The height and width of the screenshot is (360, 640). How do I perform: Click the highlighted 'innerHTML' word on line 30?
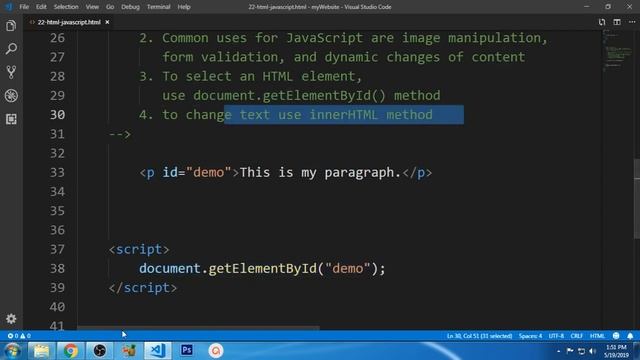pyautogui.click(x=344, y=115)
